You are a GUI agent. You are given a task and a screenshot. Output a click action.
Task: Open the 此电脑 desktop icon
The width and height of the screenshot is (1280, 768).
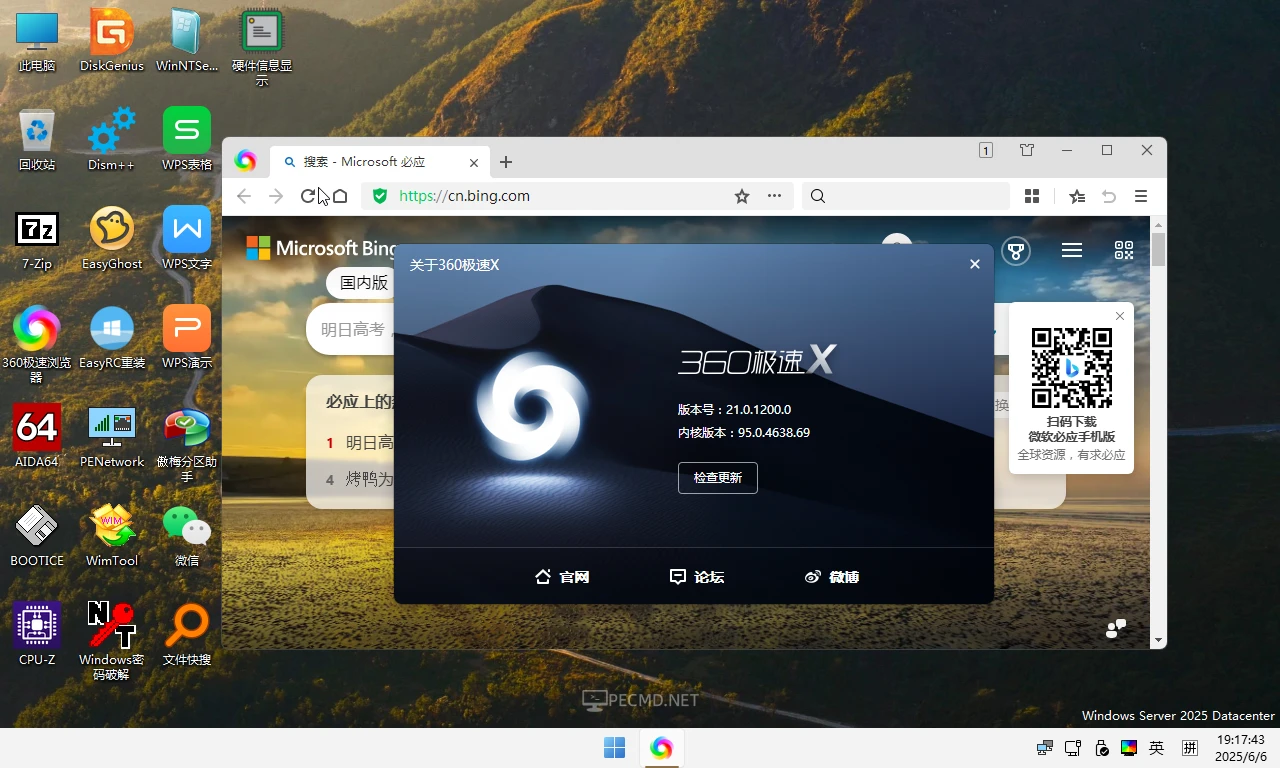click(37, 40)
